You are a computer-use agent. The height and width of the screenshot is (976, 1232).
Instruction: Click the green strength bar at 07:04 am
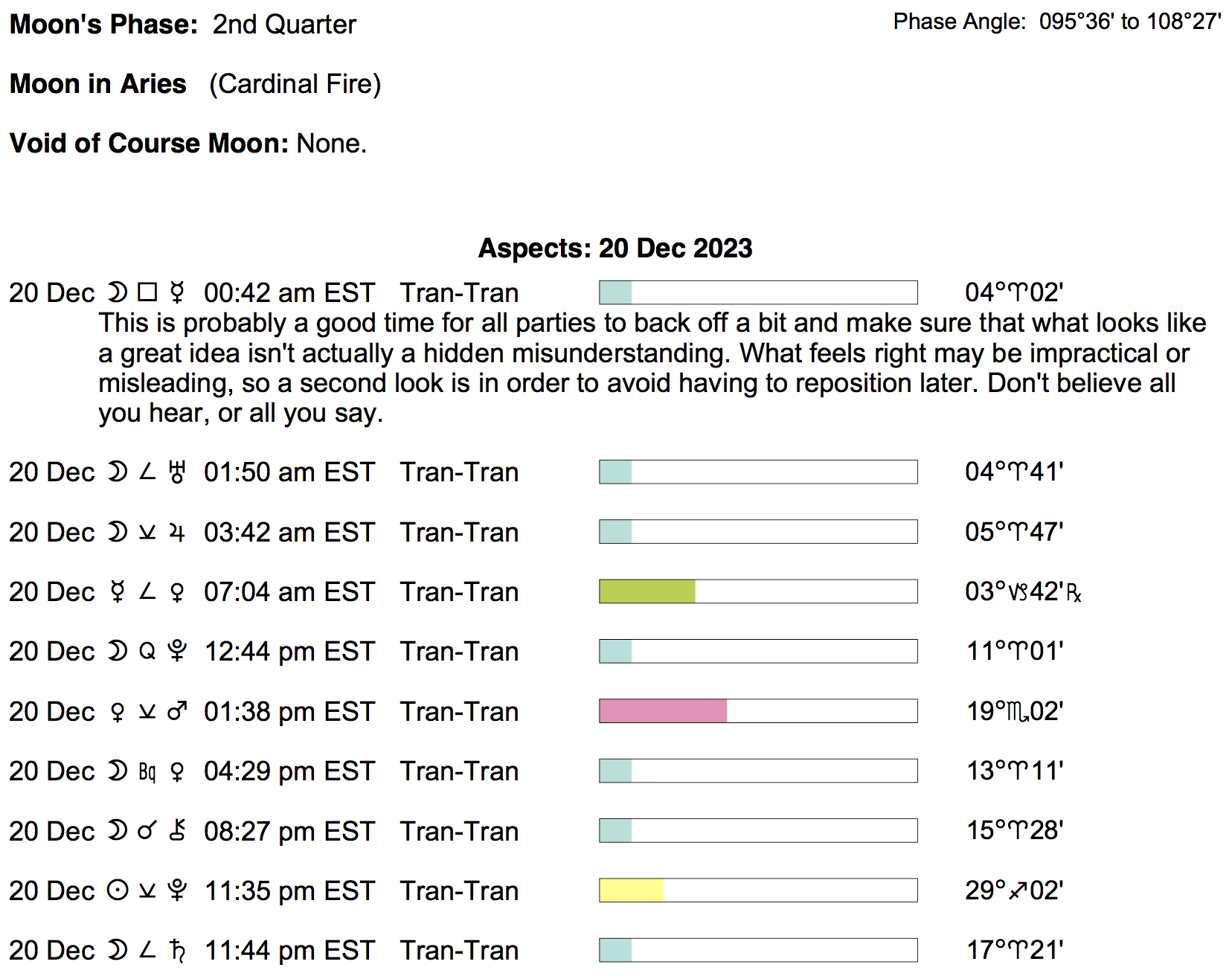coord(647,591)
